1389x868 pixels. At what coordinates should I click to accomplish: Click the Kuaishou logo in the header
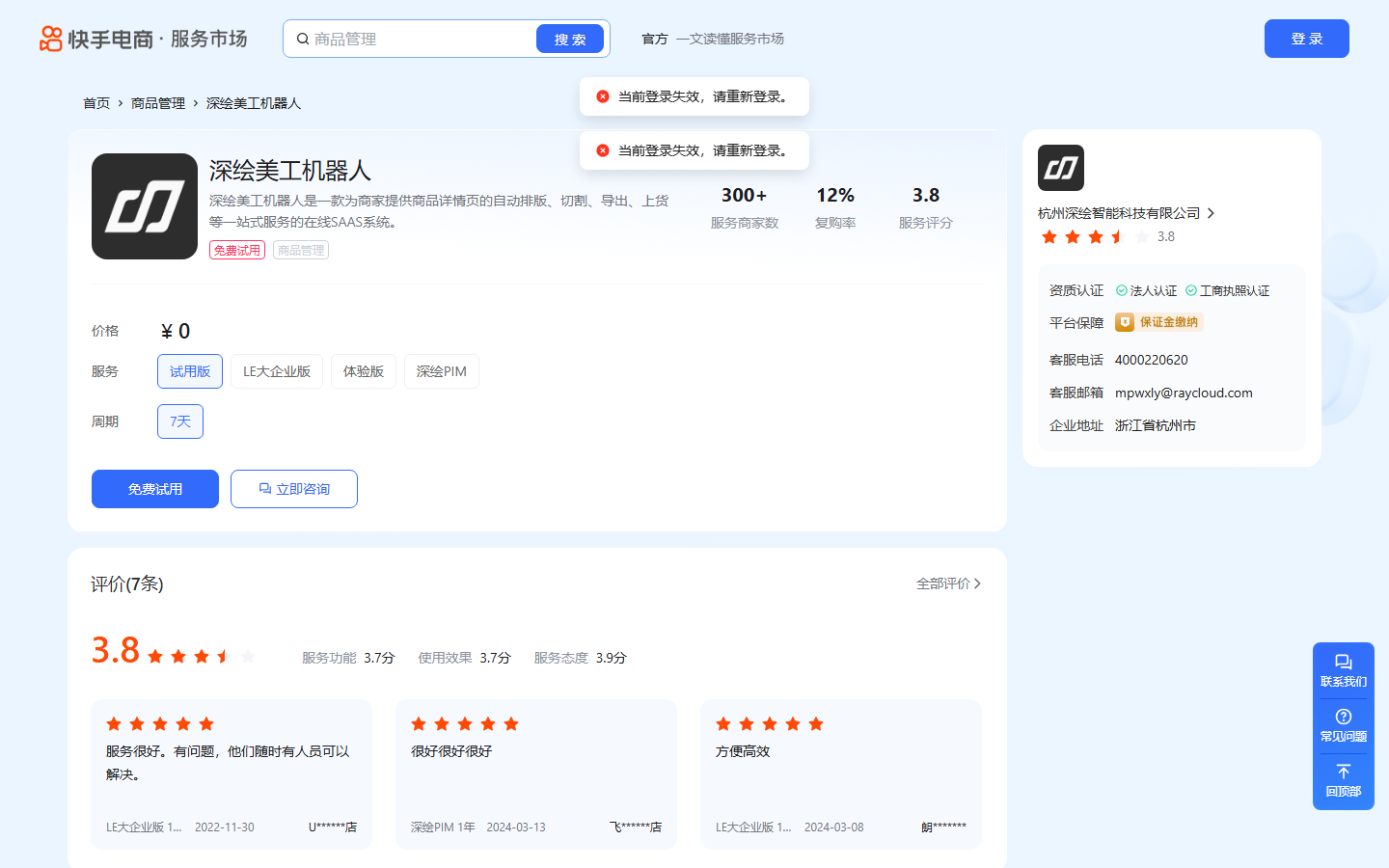tap(143, 39)
